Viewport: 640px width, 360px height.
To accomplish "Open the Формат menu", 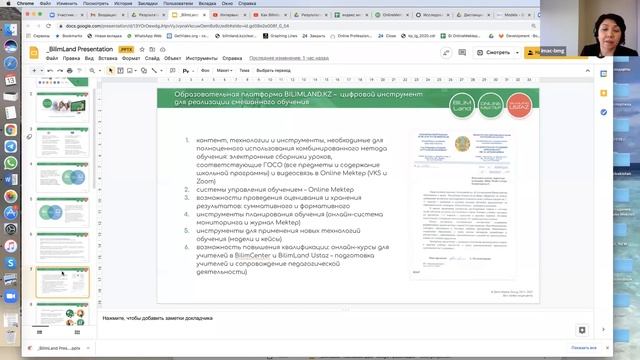I will 131,58.
